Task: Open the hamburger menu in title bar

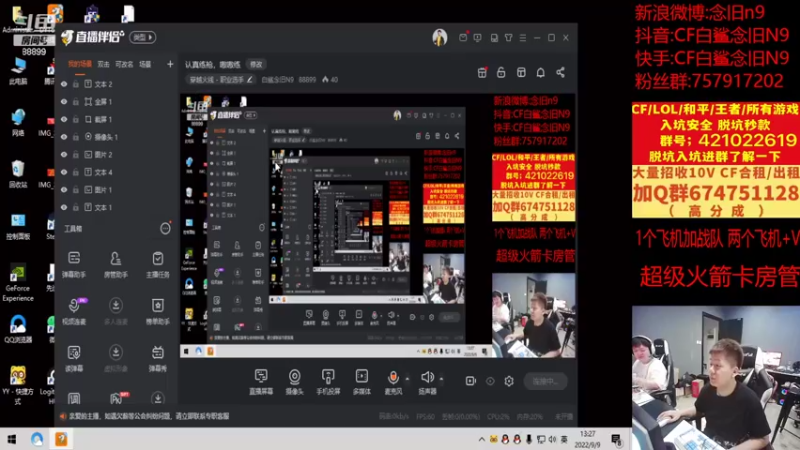Action: click(x=523, y=38)
